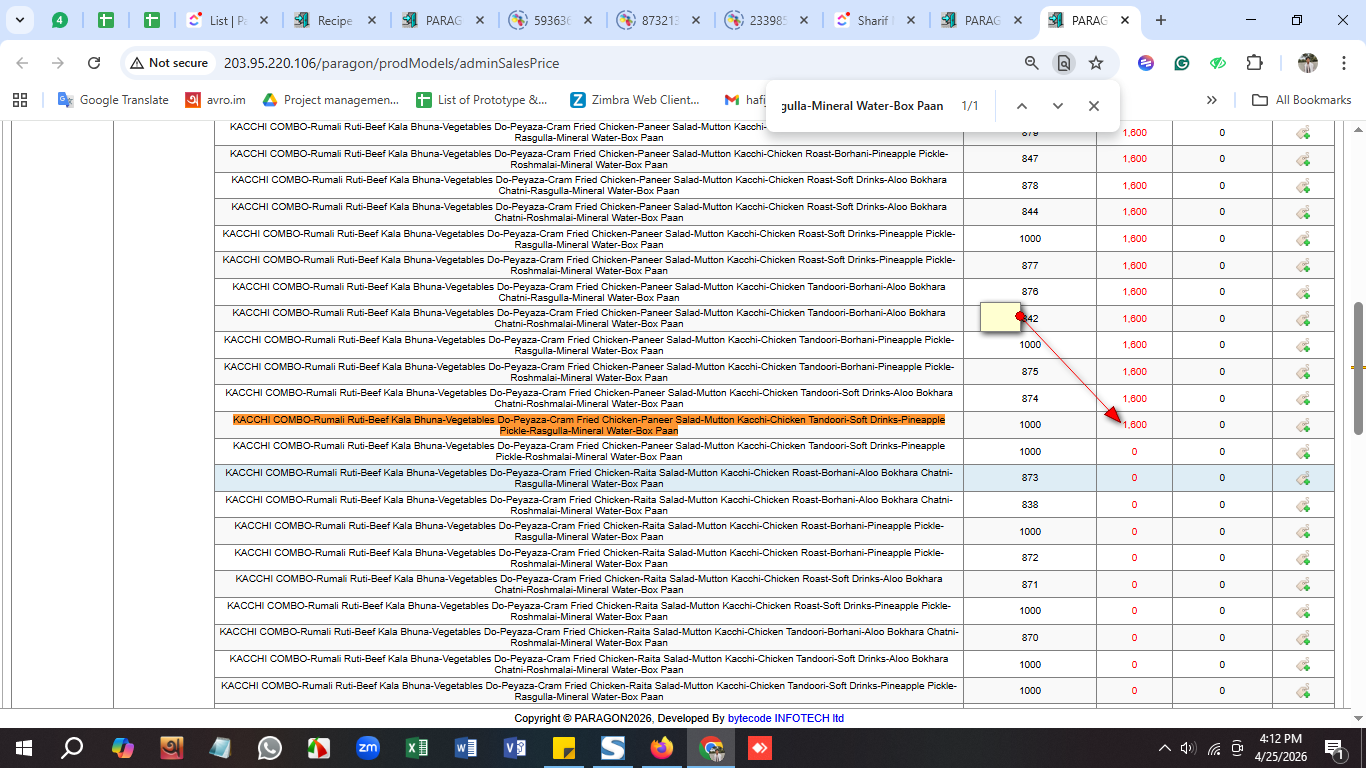Click the price tag icon in row 844
The image size is (1366, 768).
pyautogui.click(x=1303, y=212)
